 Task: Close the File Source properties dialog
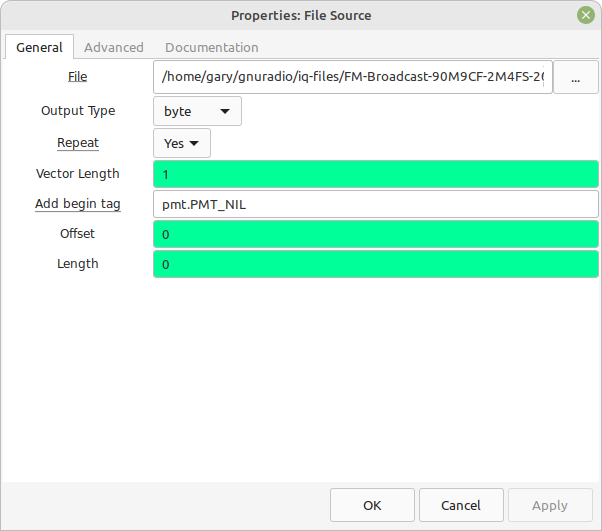pos(585,15)
